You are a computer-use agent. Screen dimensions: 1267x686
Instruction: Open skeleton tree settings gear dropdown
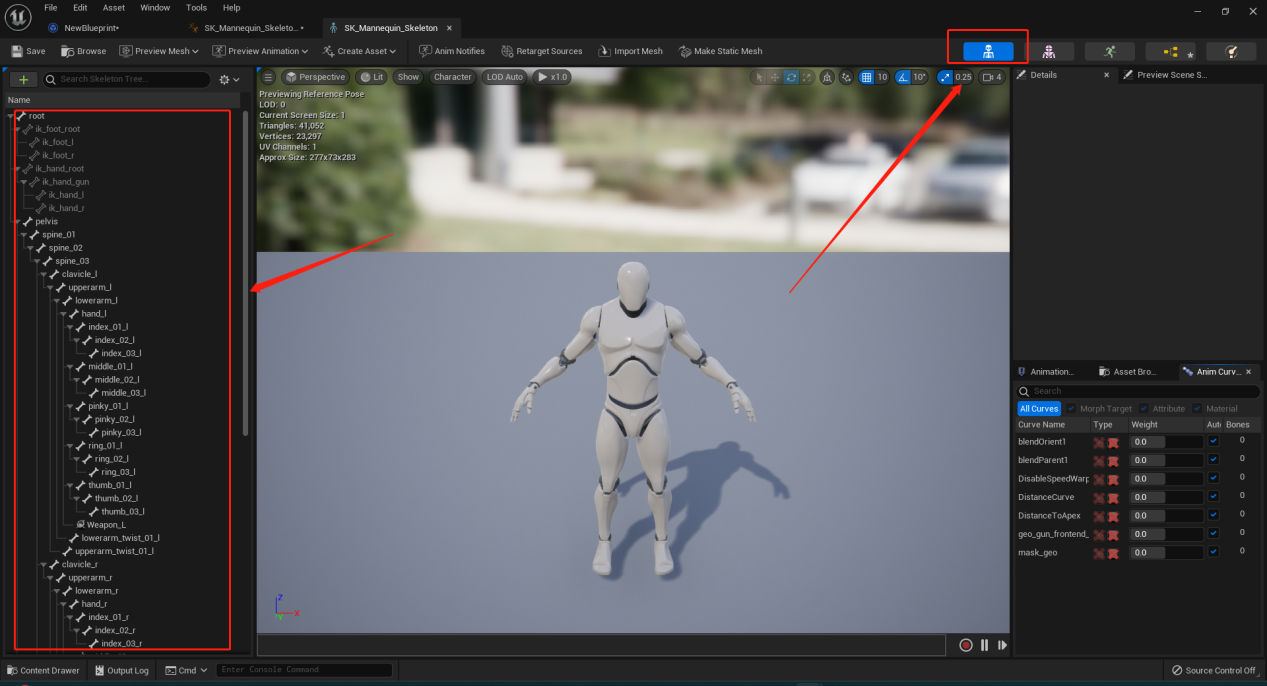click(x=229, y=79)
